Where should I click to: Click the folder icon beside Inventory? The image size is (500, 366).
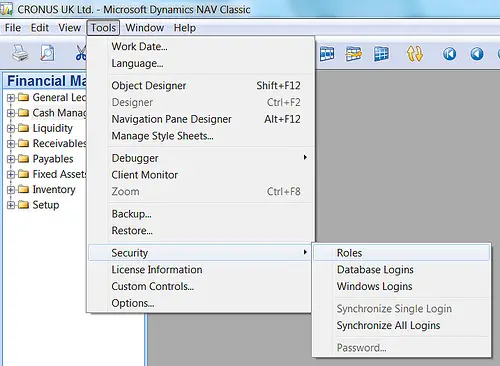(x=23, y=189)
